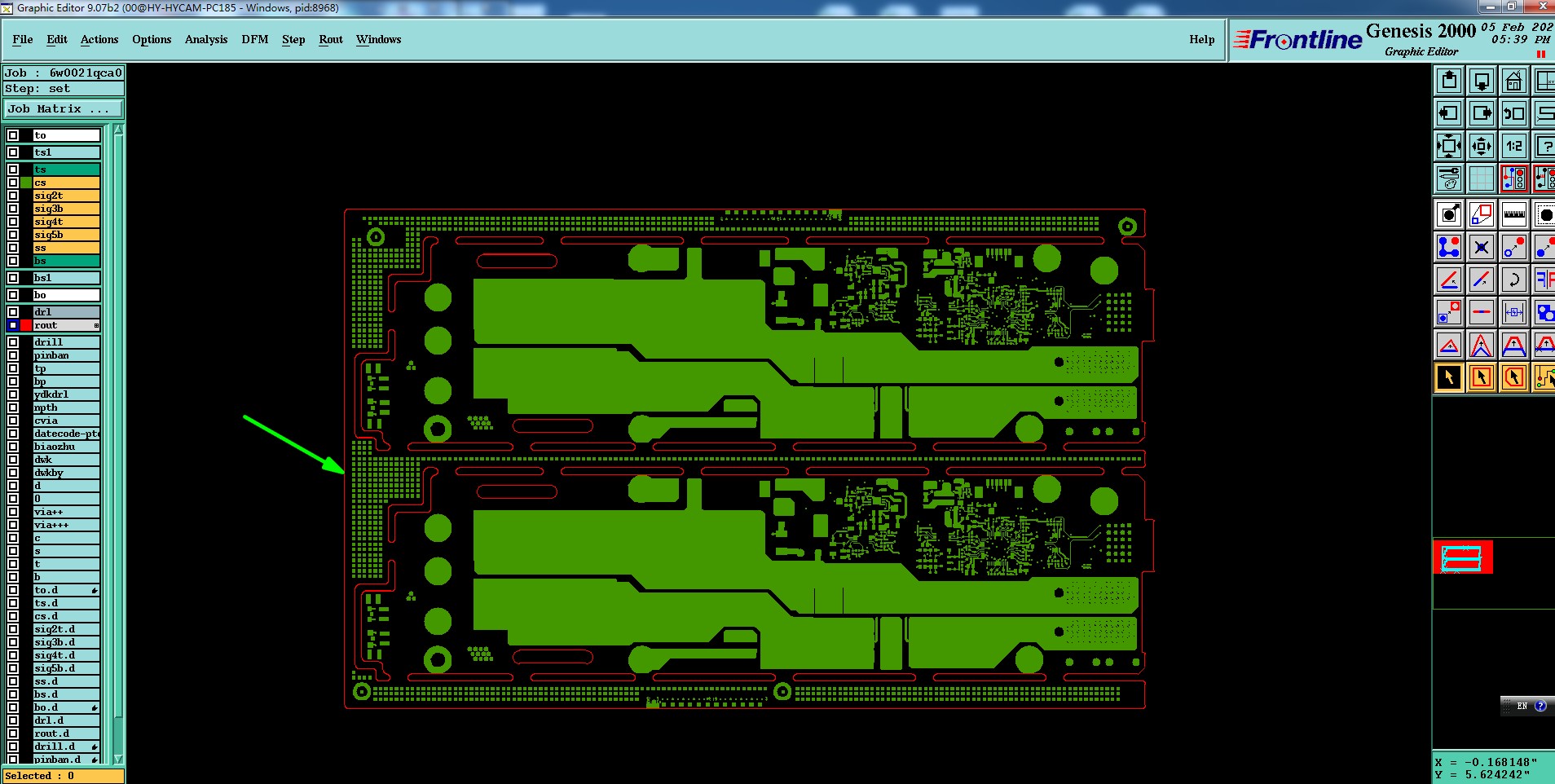This screenshot has height=784, width=1555.
Task: Toggle the display checkbox for layer sig2t
Action: (x=13, y=196)
